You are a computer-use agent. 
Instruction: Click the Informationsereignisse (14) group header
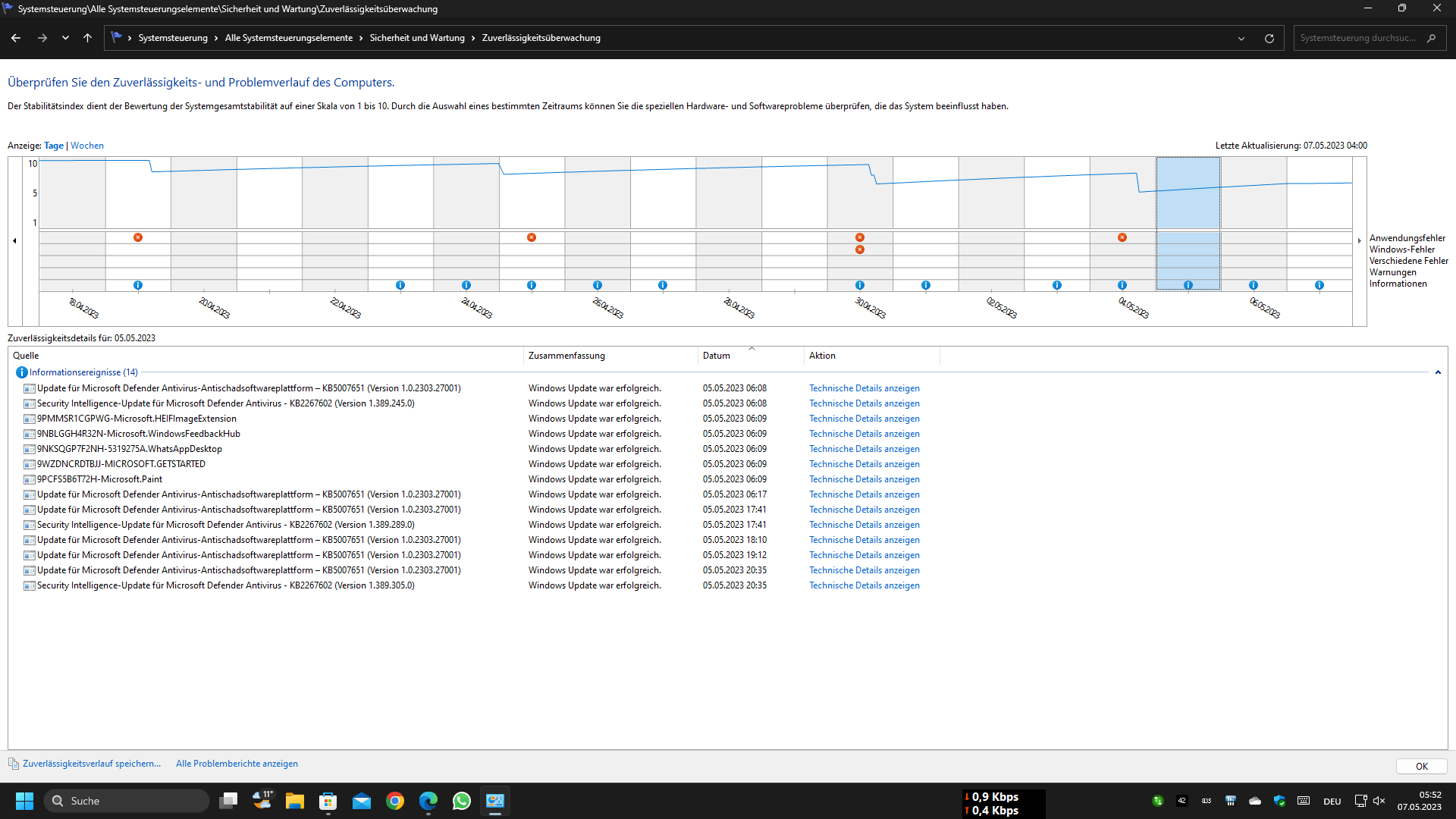point(83,372)
